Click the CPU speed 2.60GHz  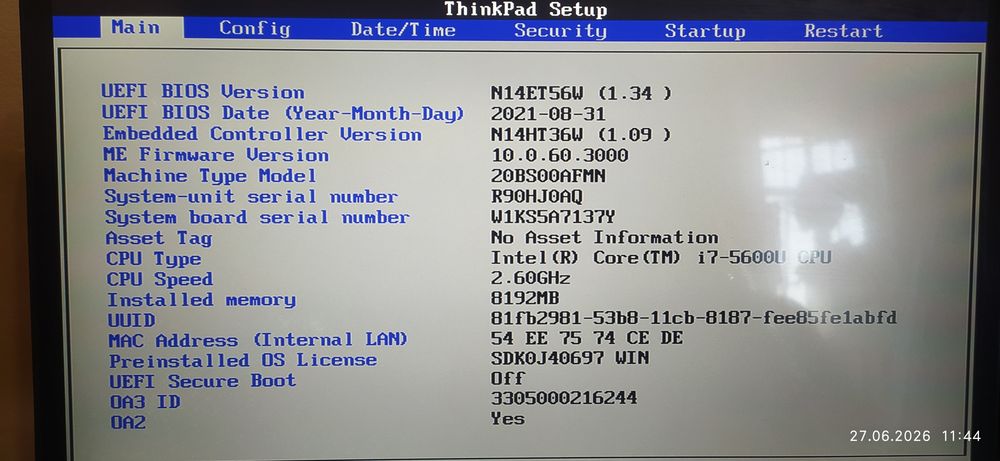(530, 278)
